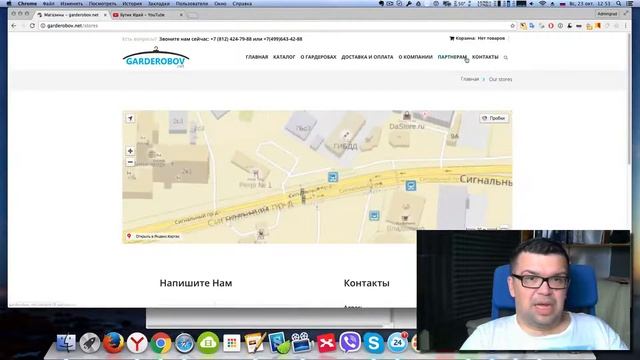Click the site search magnifier icon
The width and height of the screenshot is (640, 360).
coord(506,58)
